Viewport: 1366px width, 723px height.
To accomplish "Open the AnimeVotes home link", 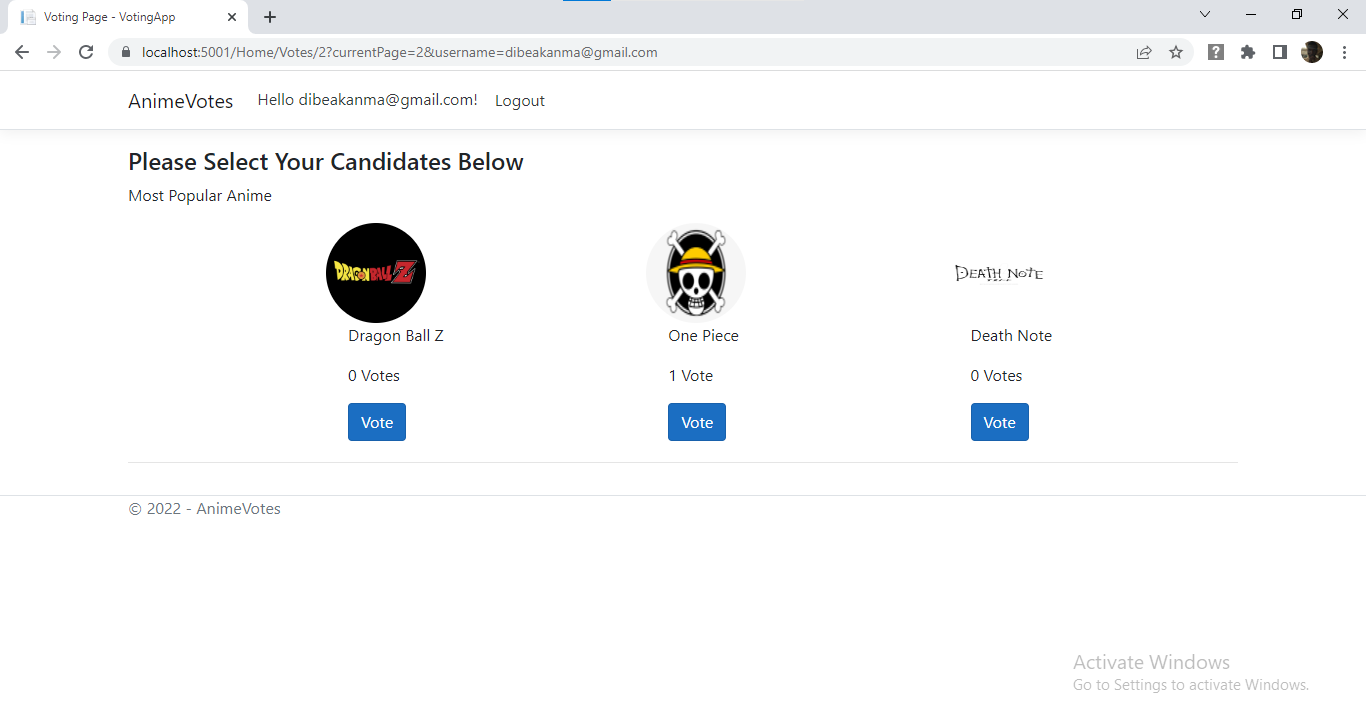I will coord(180,100).
